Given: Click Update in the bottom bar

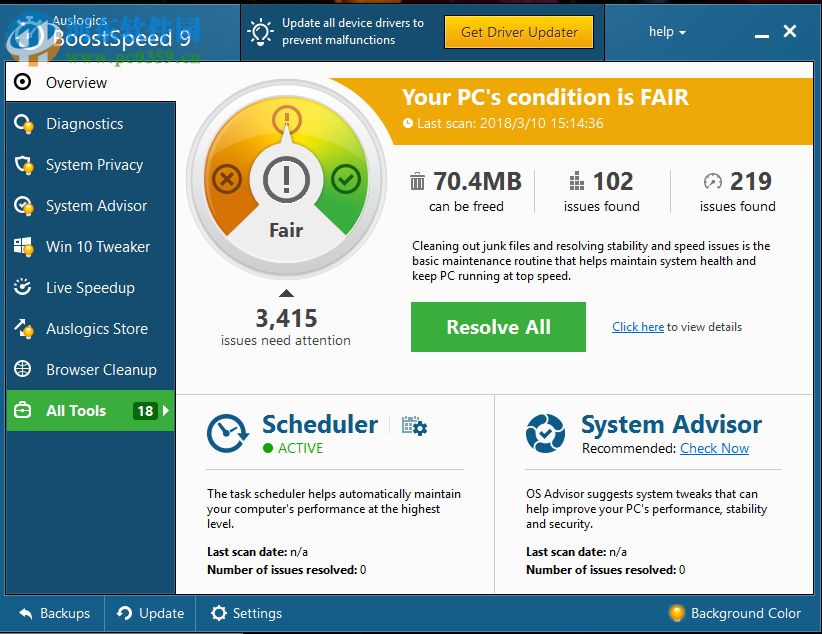Looking at the screenshot, I should [150, 613].
